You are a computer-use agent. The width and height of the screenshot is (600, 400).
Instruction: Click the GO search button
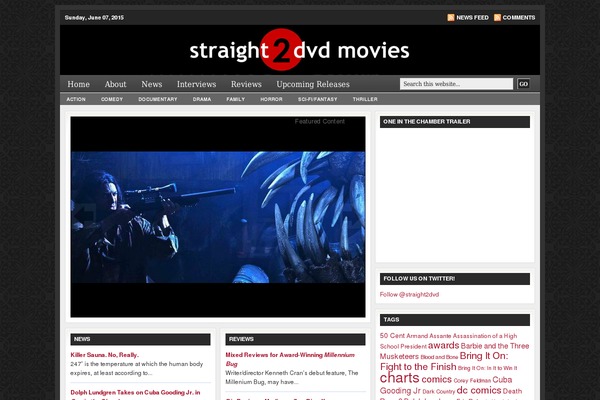[523, 84]
